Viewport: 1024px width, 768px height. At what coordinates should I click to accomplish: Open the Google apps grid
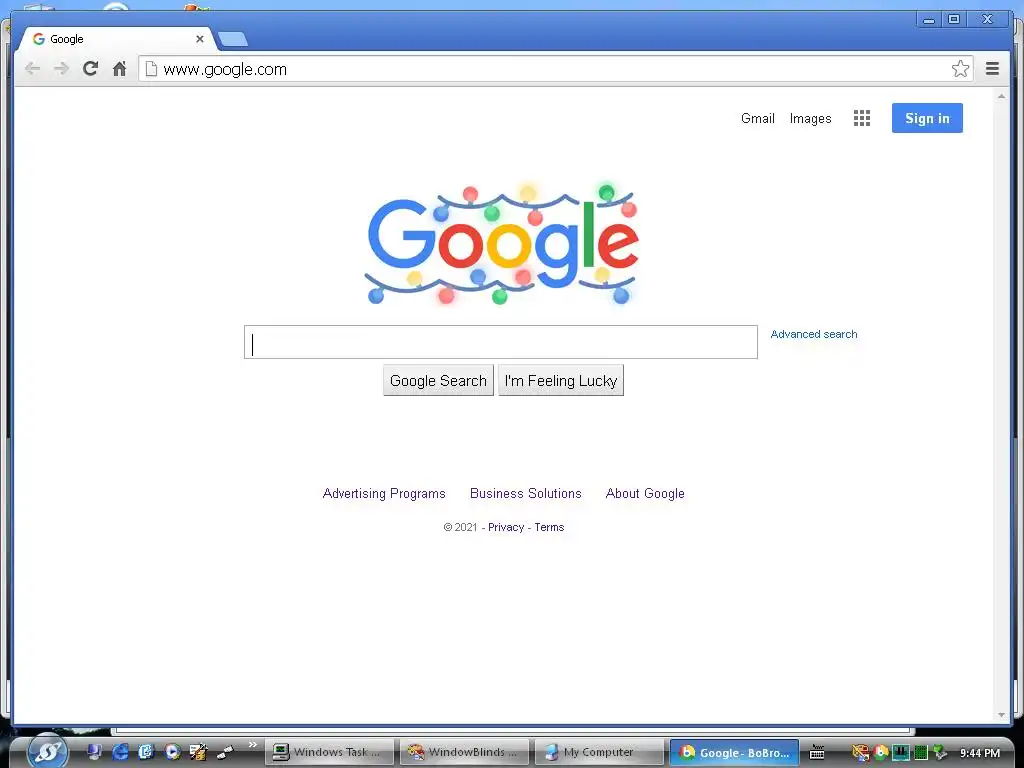point(861,118)
